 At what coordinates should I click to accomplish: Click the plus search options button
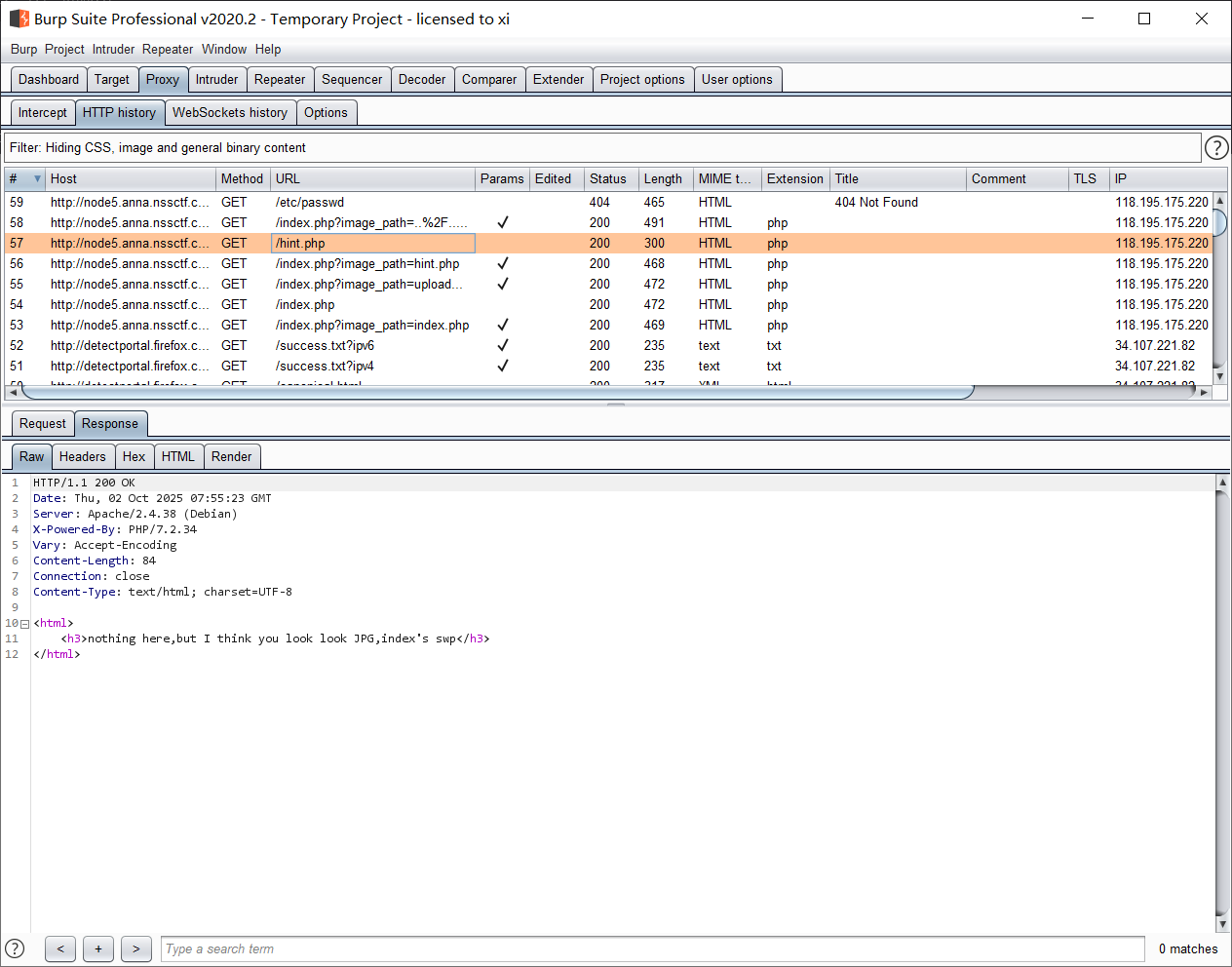pyautogui.click(x=98, y=948)
